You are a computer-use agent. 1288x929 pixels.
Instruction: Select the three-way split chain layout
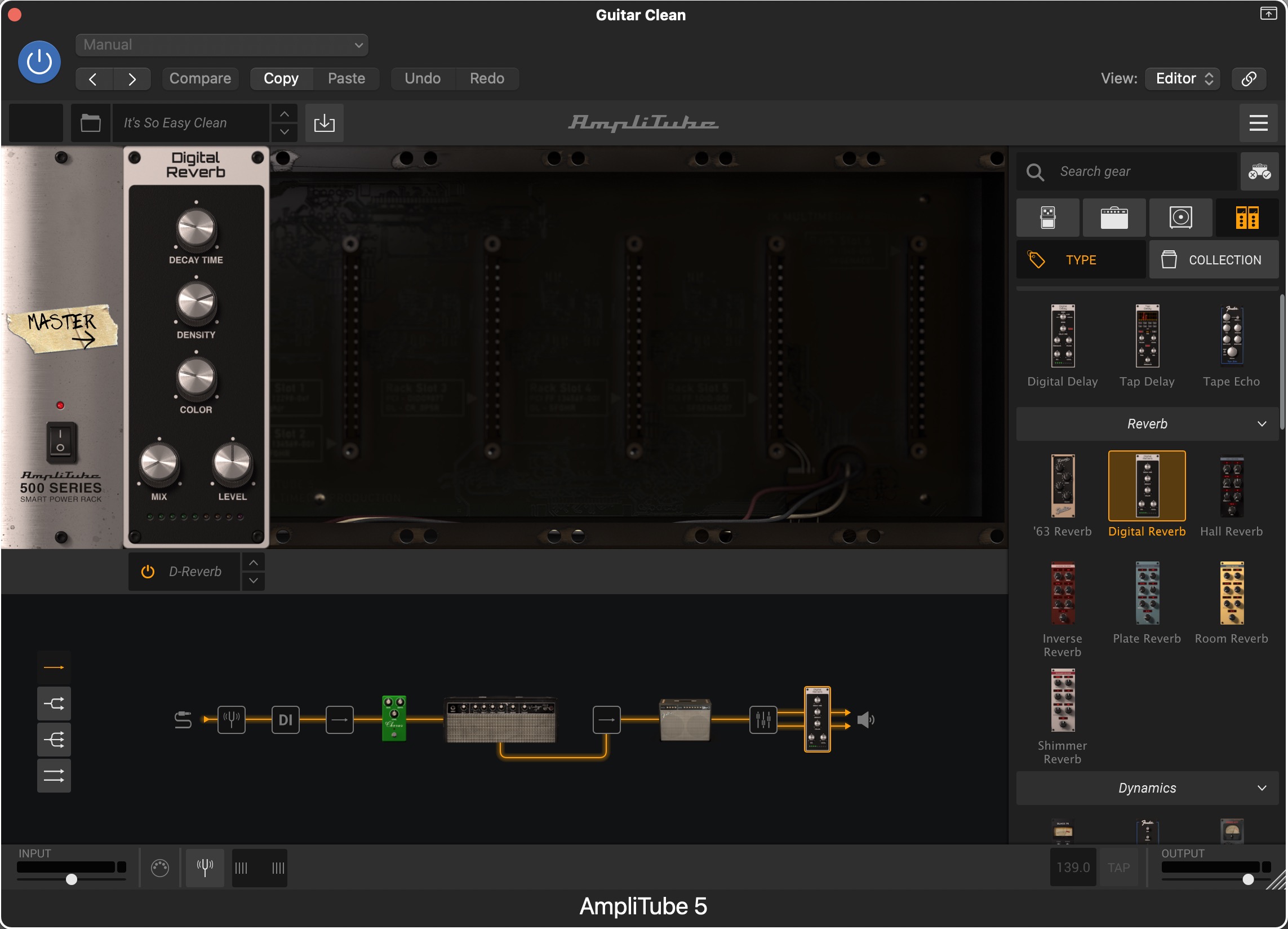point(54,739)
